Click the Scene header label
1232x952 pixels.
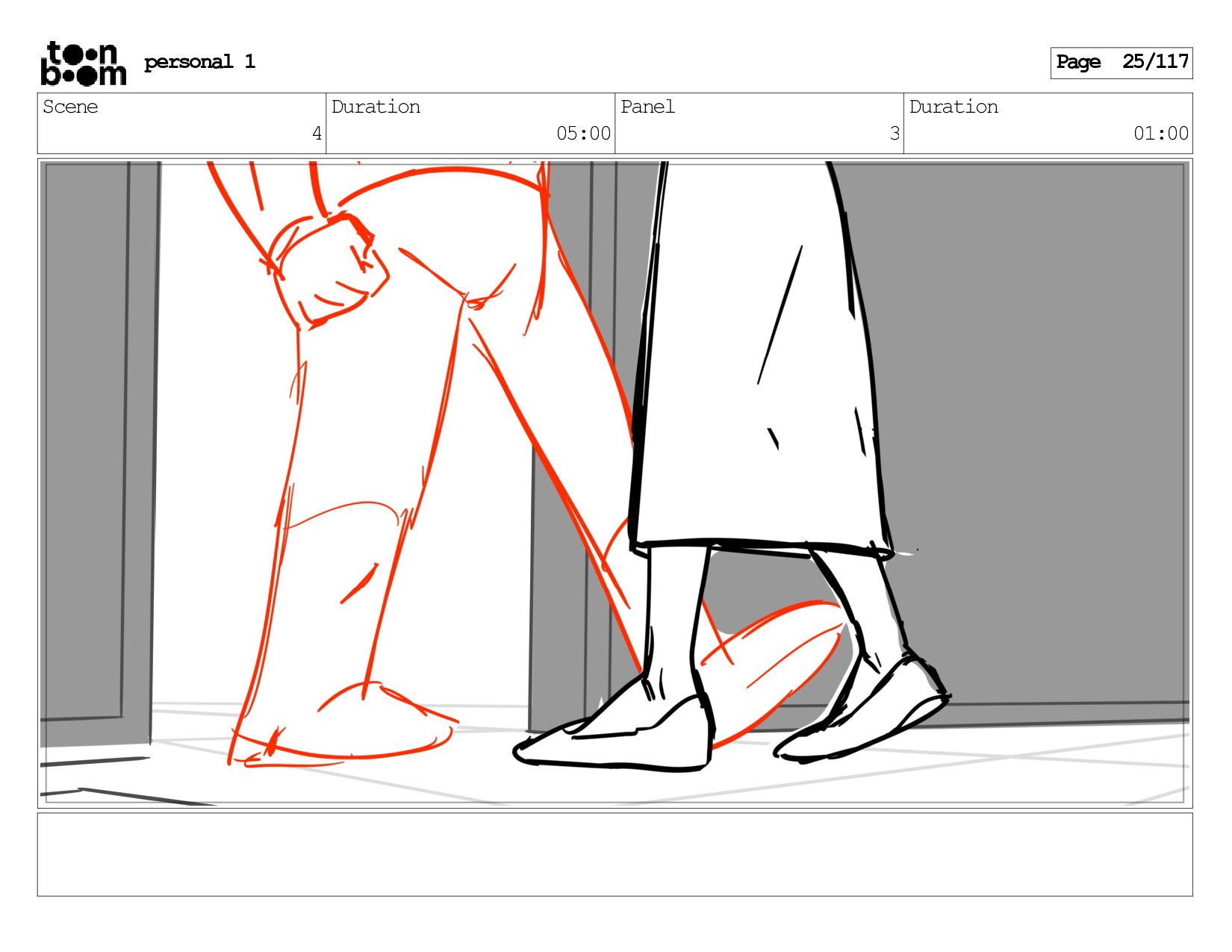(70, 107)
